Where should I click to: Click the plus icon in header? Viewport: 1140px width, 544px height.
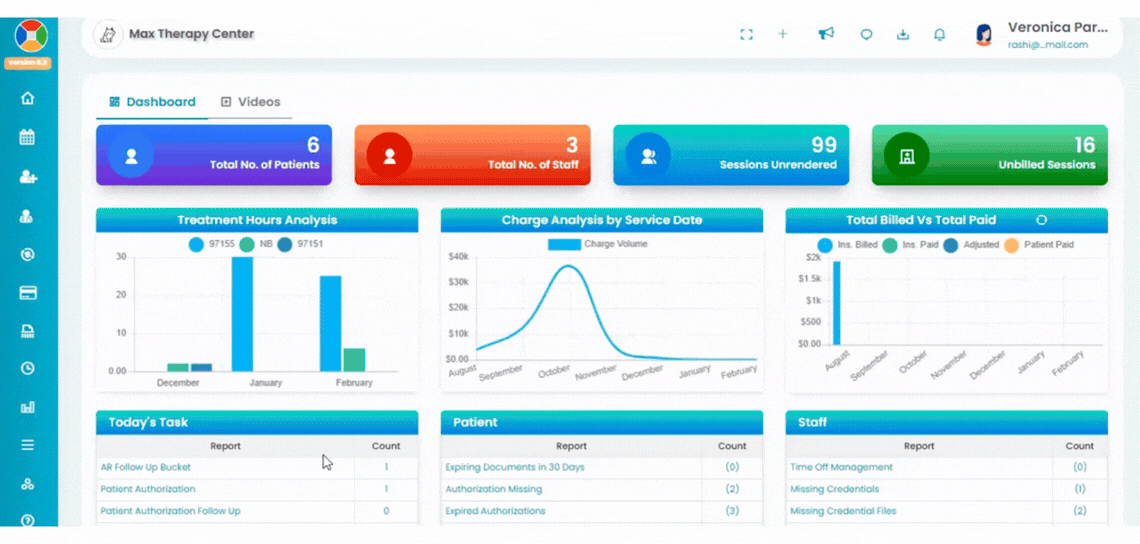click(x=782, y=33)
